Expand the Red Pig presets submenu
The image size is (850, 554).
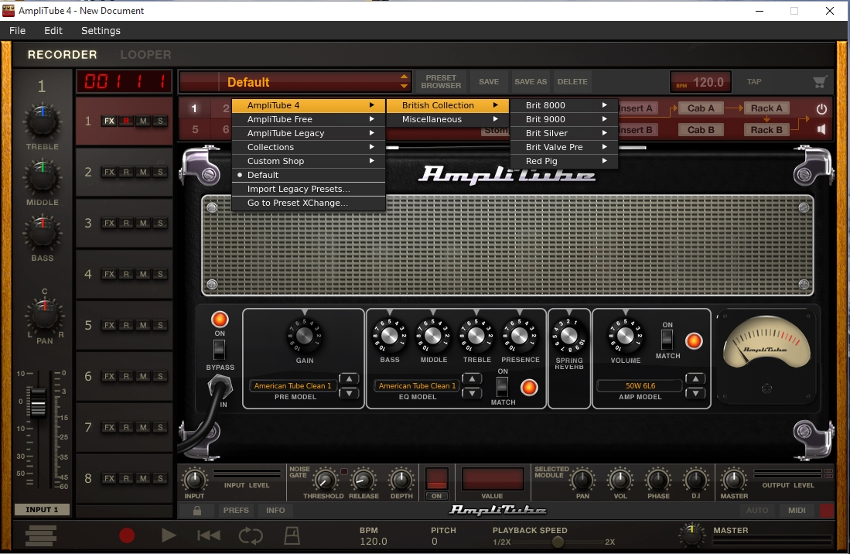(x=564, y=161)
